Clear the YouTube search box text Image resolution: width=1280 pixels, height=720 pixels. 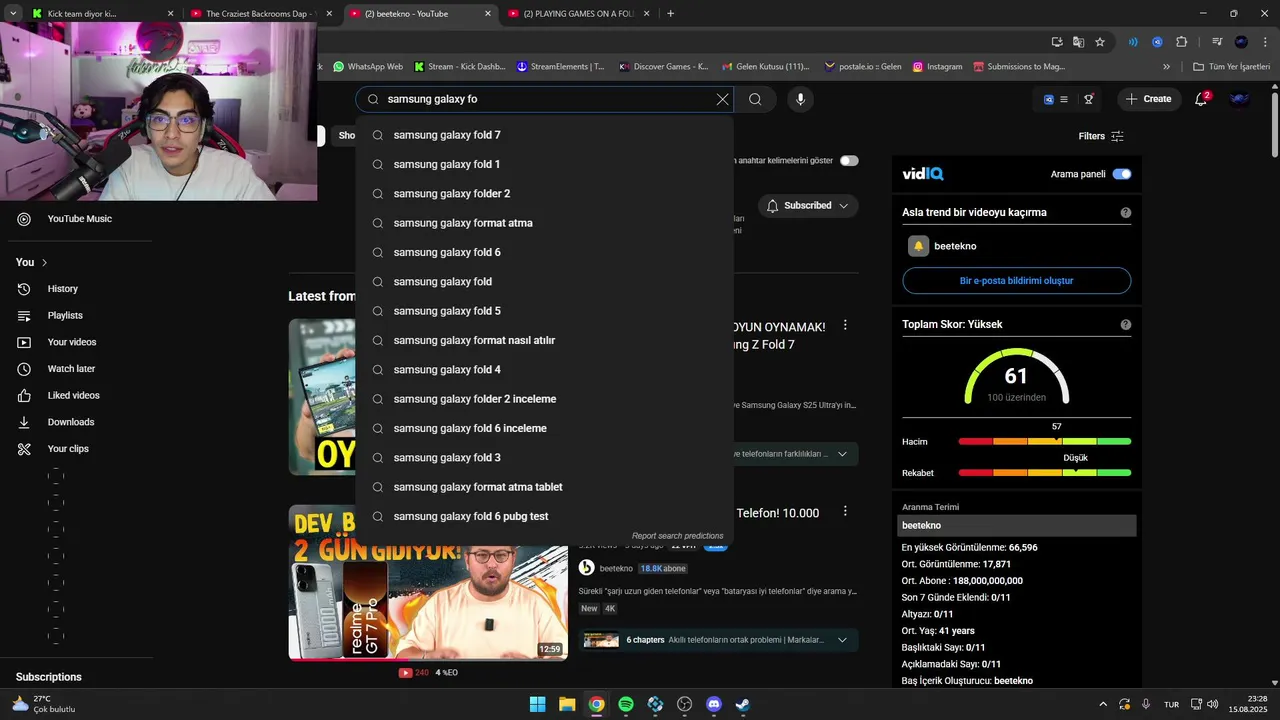click(x=722, y=99)
